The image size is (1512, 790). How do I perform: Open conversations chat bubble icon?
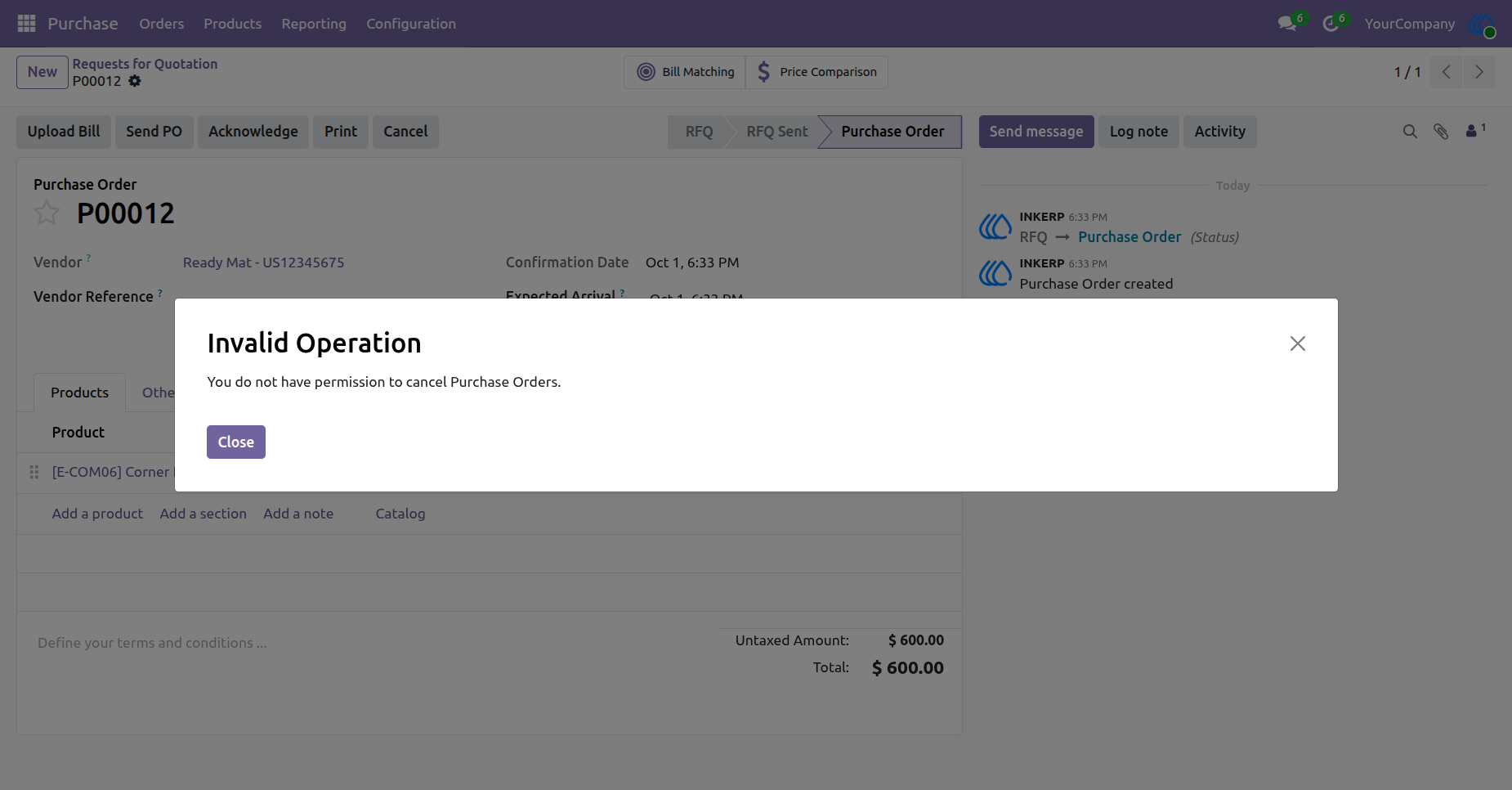pos(1288,24)
